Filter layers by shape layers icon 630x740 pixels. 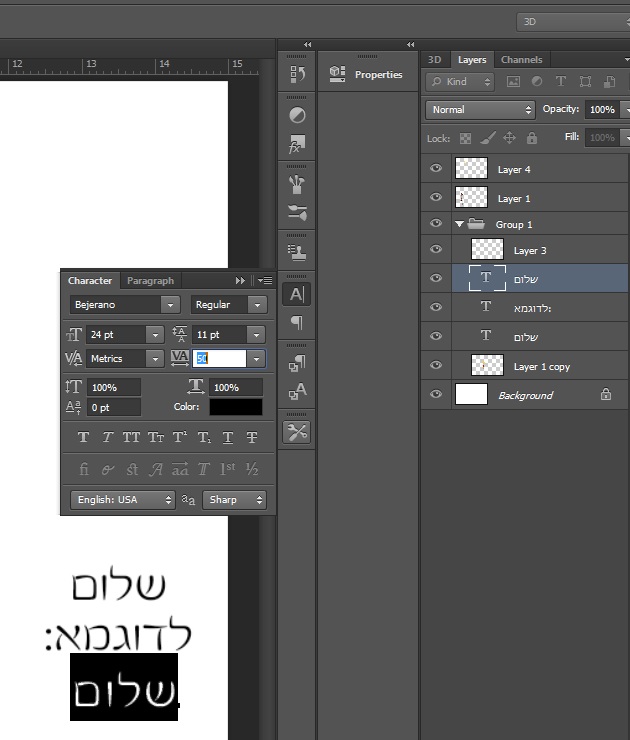(585, 82)
